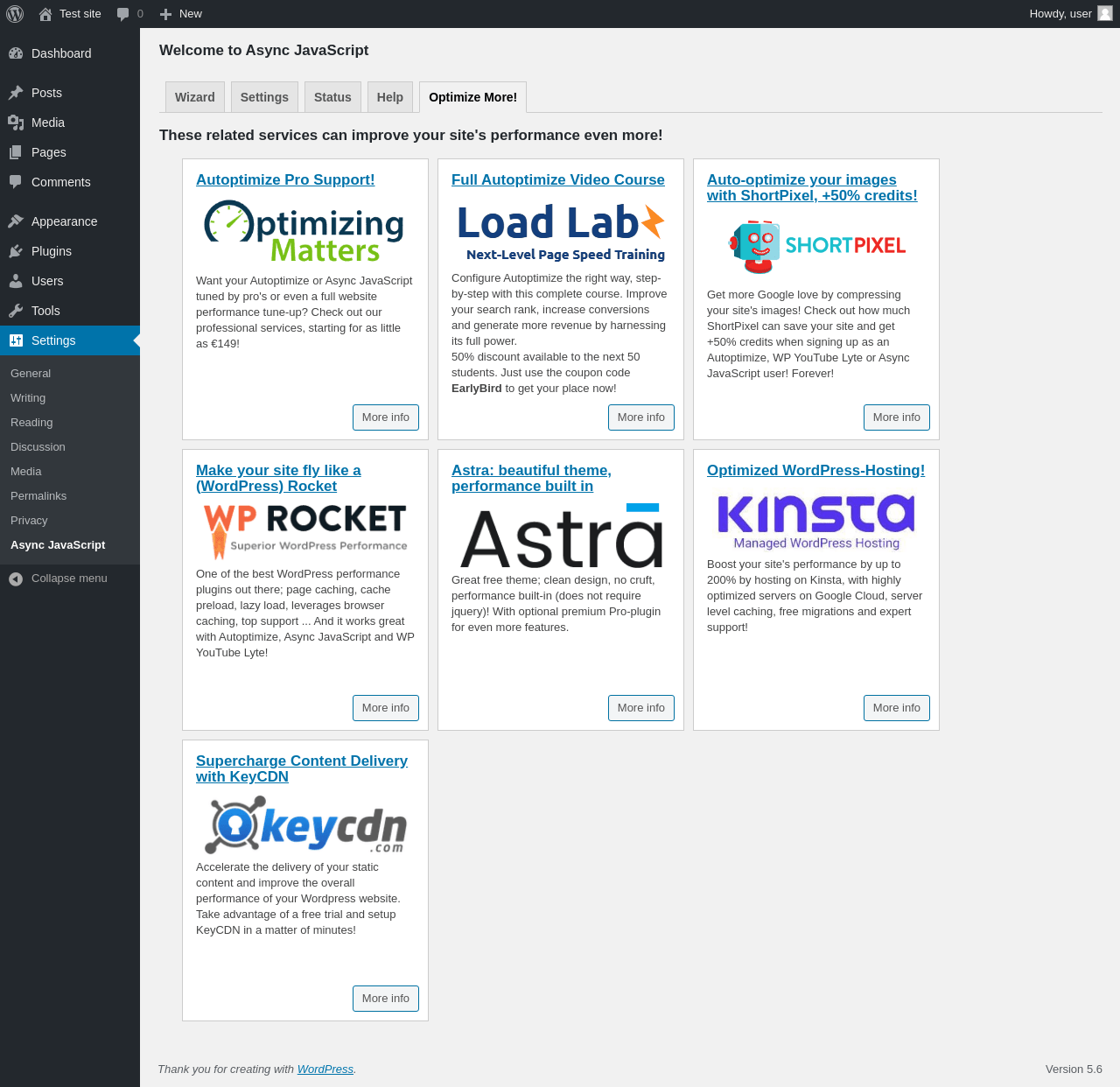Screen dimensions: 1120x1087
Task: Click More info for Load Lab course
Action: [641, 417]
